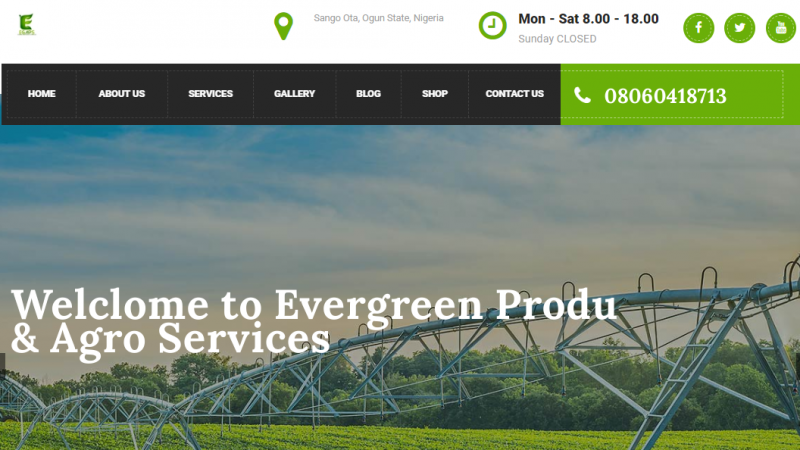Open the Facebook social icon
The width and height of the screenshot is (800, 450).
coord(698,28)
